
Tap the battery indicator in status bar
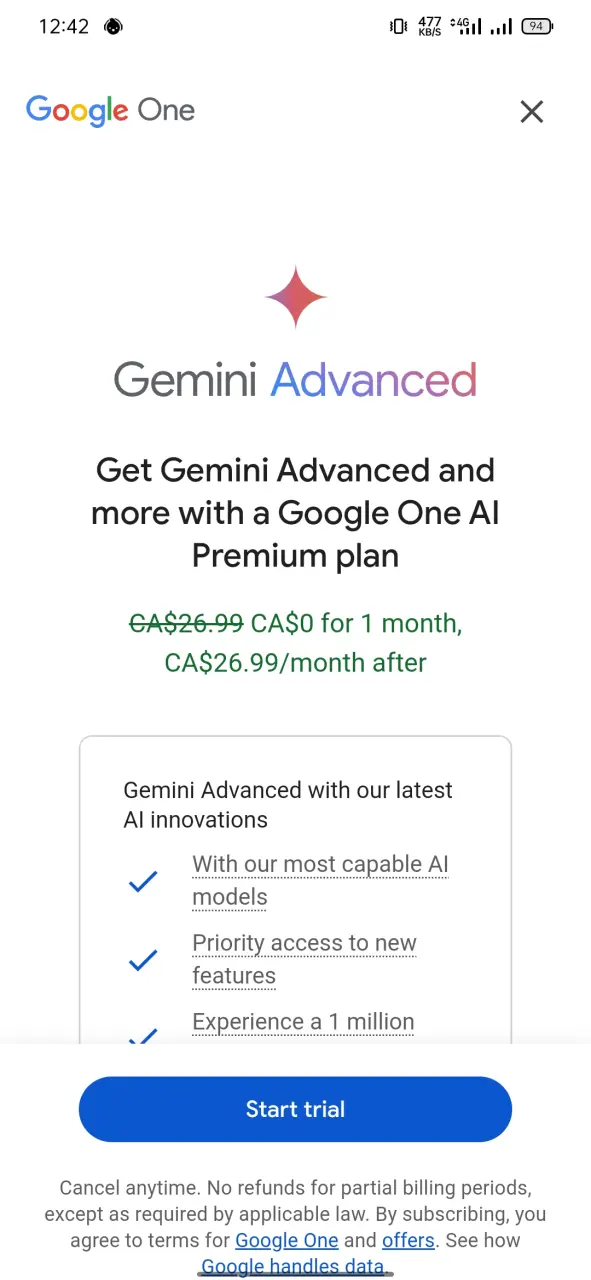click(x=538, y=27)
